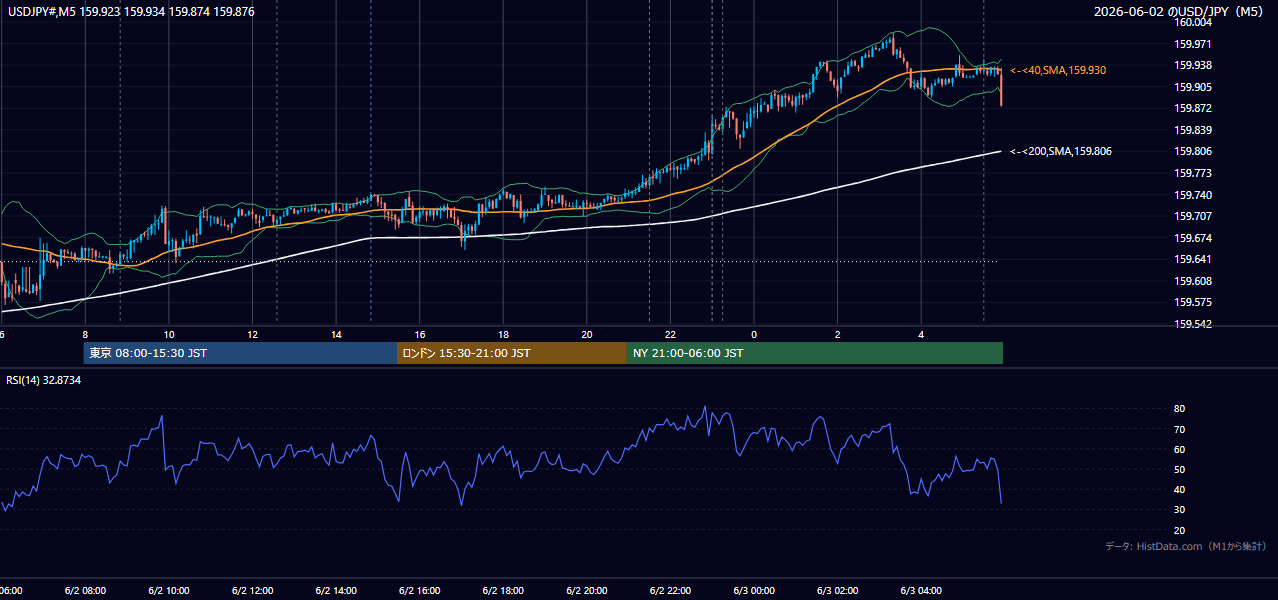Click the 200 SMA label 159.806

pos(1061,151)
